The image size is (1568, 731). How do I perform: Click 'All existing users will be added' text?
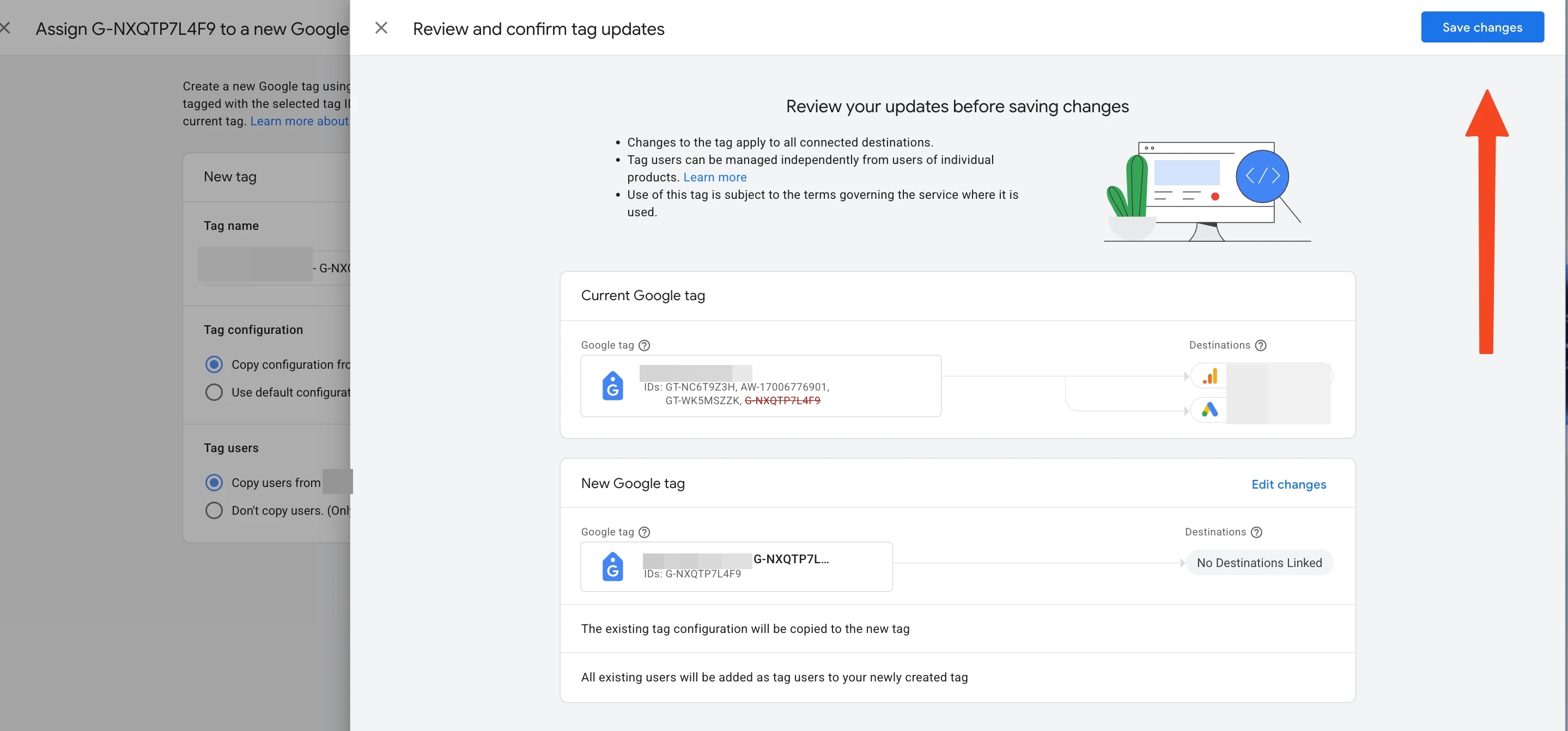pyautogui.click(x=774, y=678)
